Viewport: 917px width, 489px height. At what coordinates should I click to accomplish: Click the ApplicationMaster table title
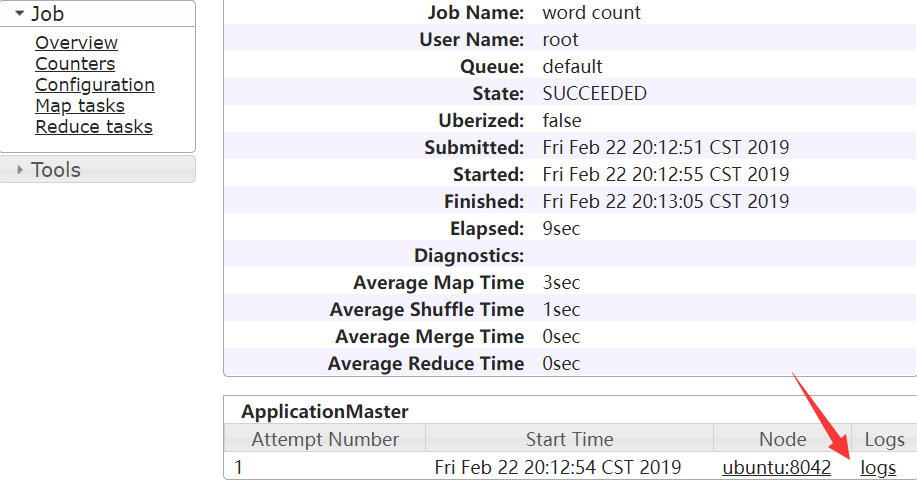[325, 411]
